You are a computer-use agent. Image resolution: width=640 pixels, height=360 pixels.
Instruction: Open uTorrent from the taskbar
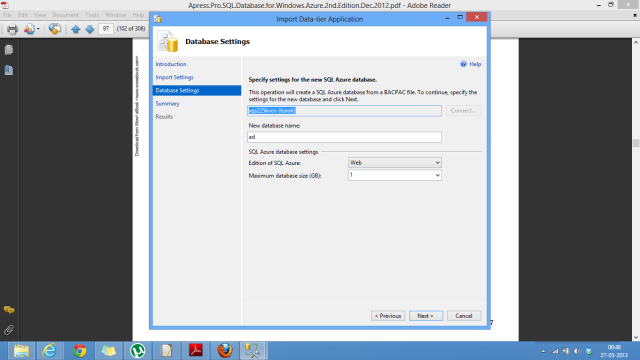click(138, 351)
